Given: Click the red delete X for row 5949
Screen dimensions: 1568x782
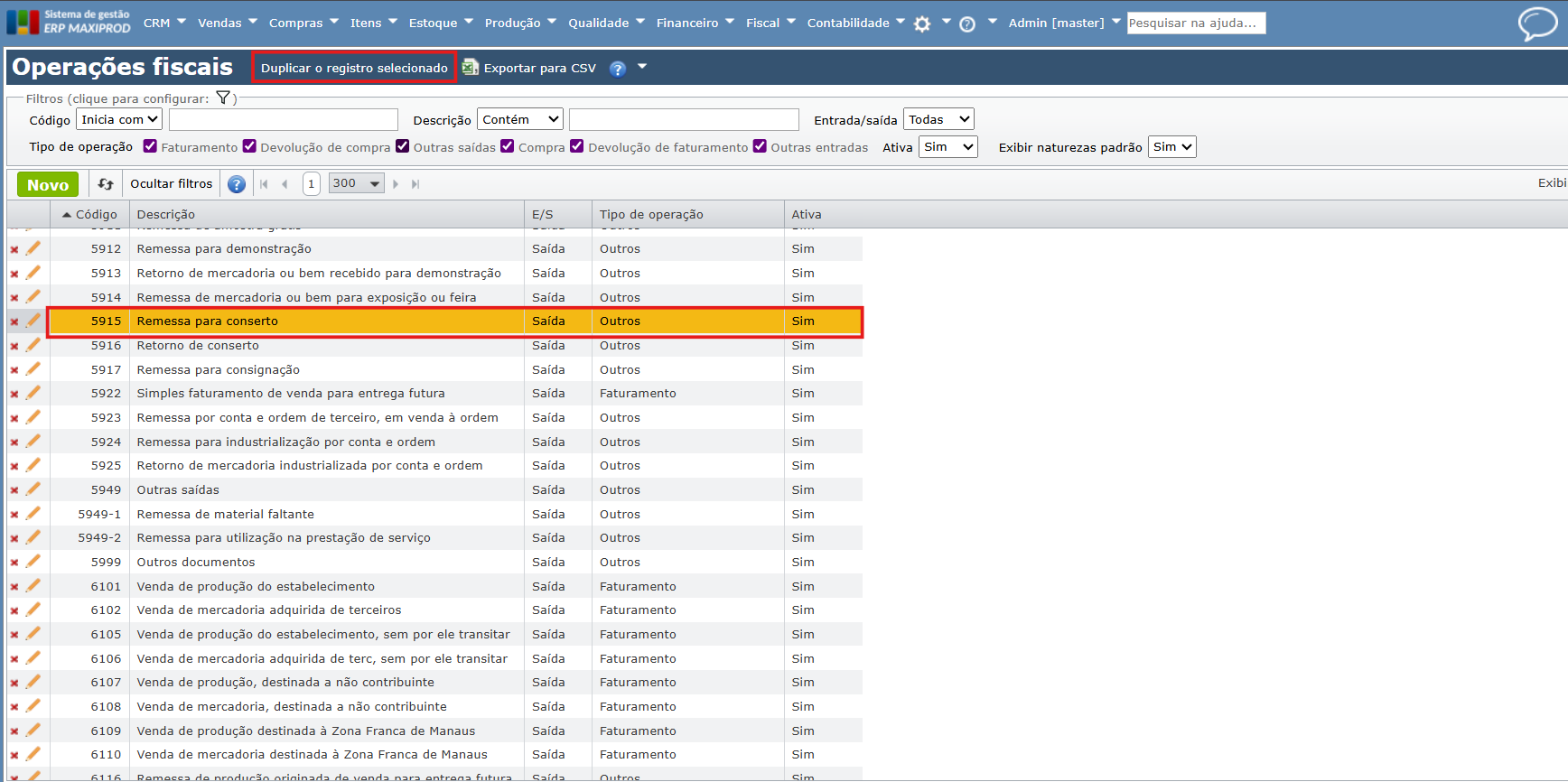Looking at the screenshot, I should (14, 490).
